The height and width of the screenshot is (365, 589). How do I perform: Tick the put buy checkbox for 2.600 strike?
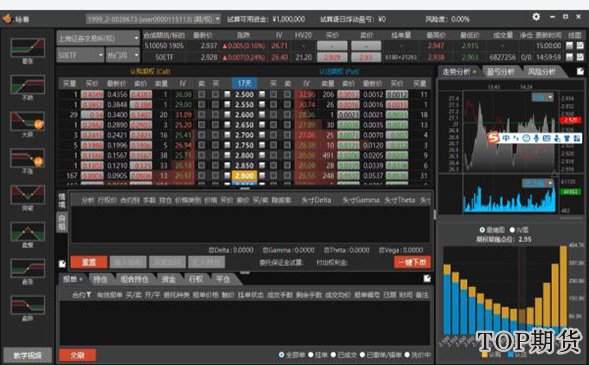coord(273,115)
